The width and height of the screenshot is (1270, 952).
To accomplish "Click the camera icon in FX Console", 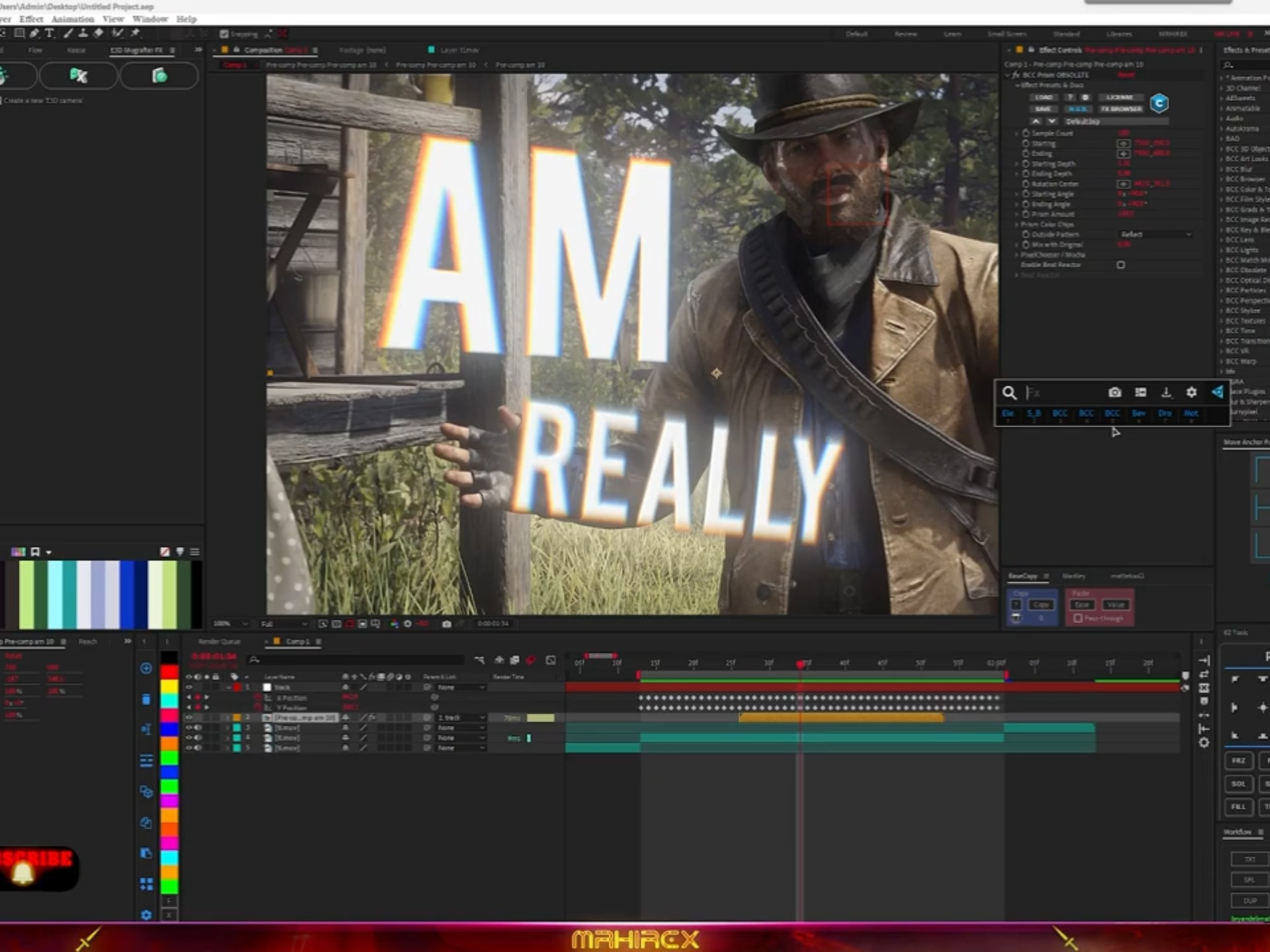I will pos(1115,392).
